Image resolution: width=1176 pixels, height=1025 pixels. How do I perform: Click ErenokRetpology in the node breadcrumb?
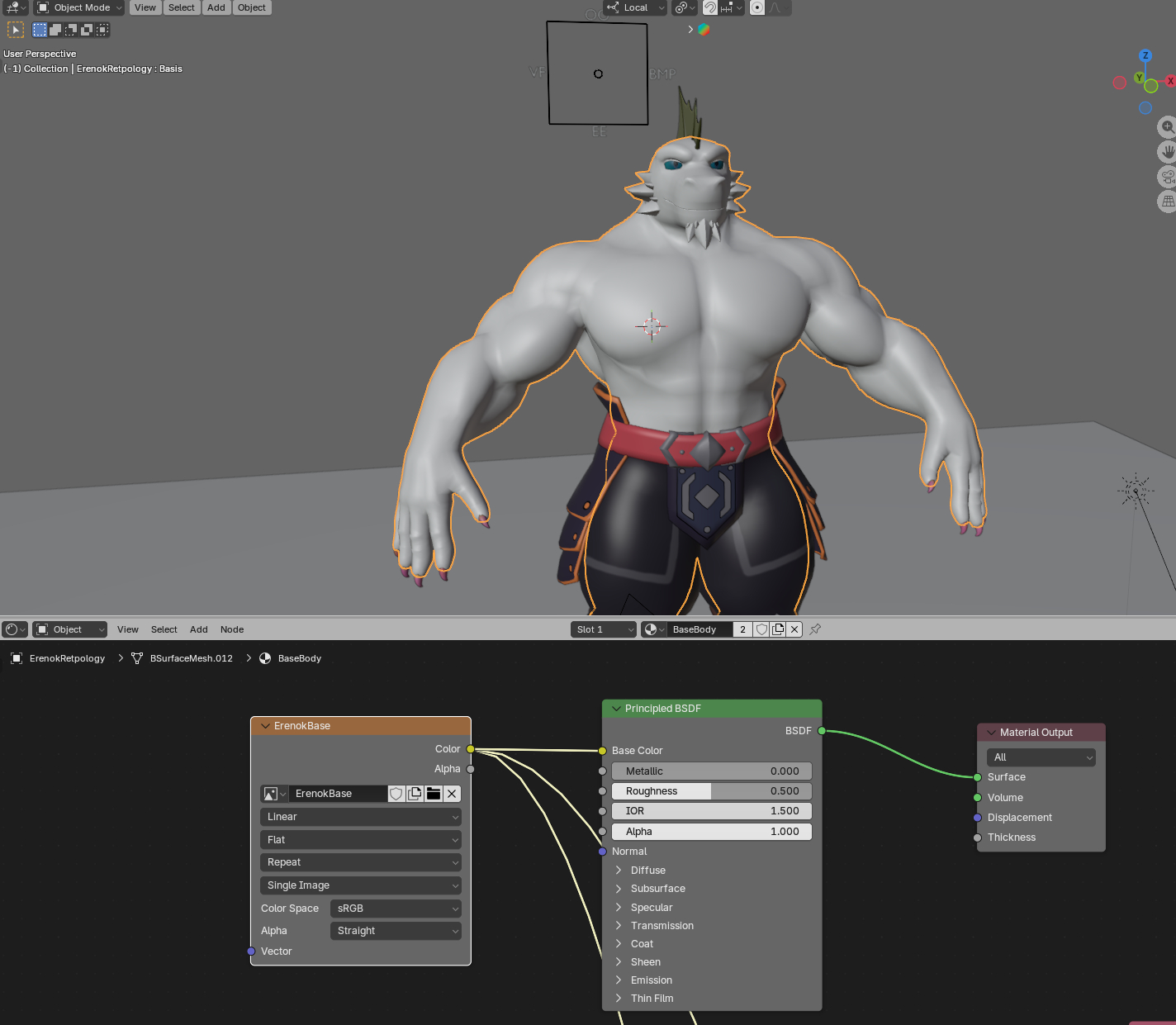pos(67,658)
